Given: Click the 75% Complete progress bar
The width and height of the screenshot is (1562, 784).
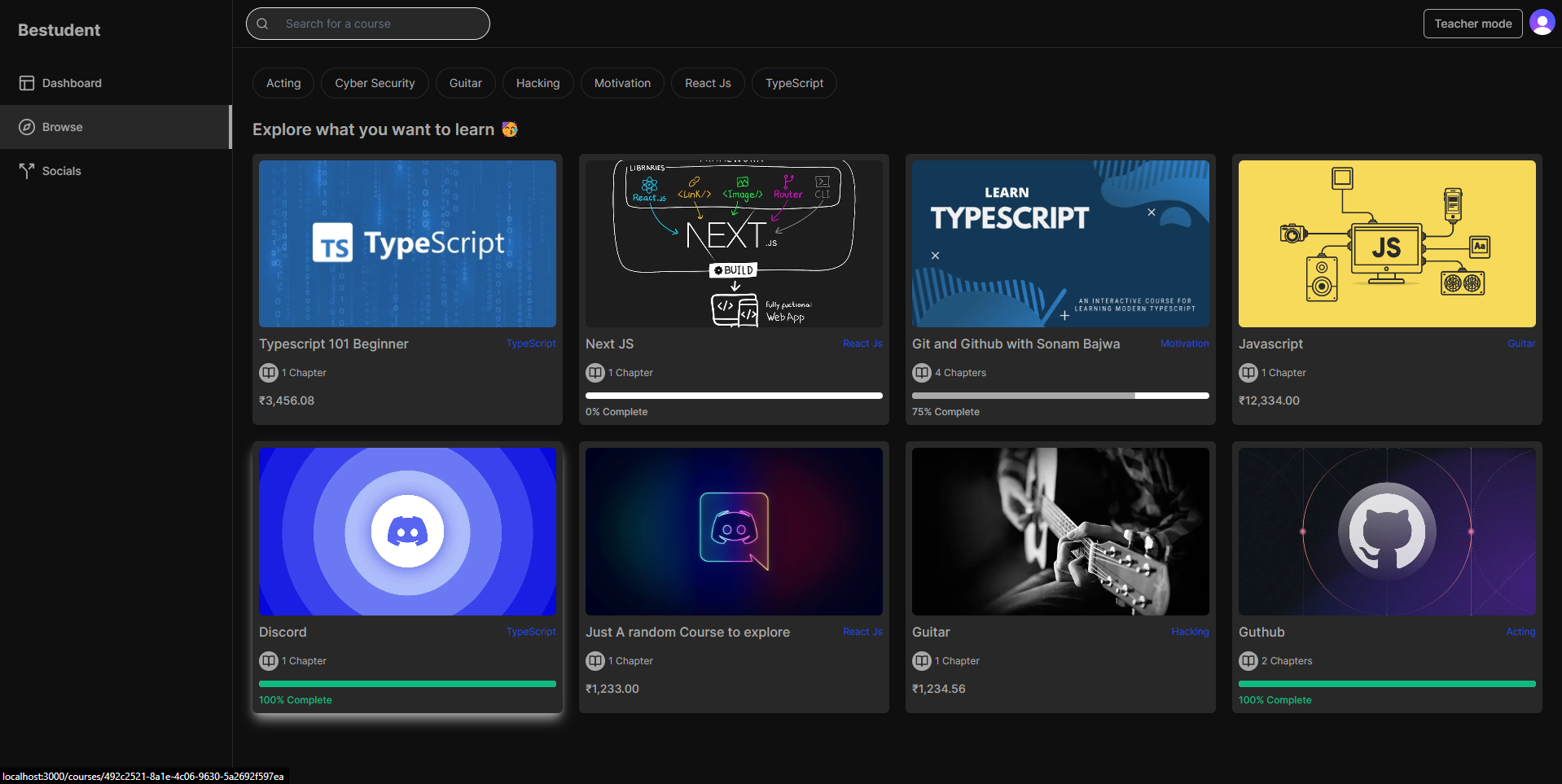Looking at the screenshot, I should click(1060, 396).
